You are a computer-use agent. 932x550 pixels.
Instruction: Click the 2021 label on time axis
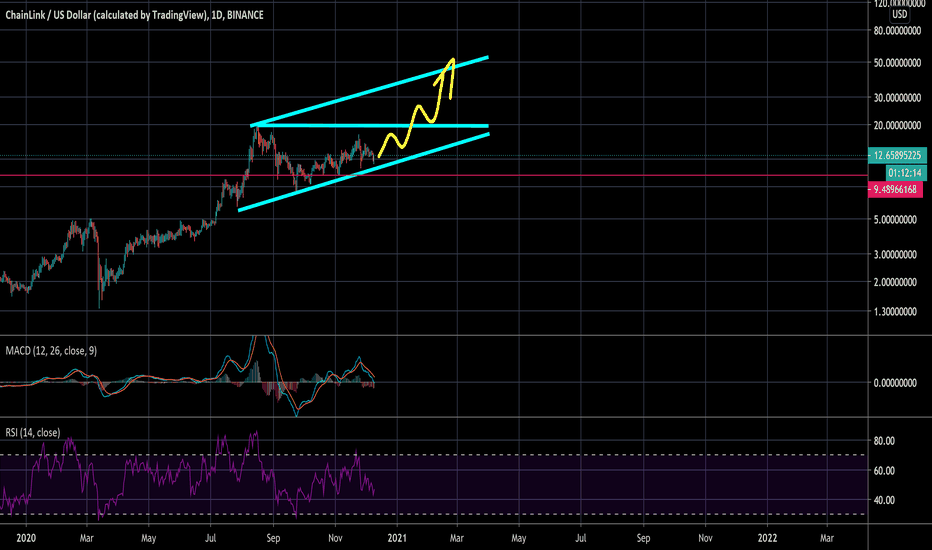[397, 538]
